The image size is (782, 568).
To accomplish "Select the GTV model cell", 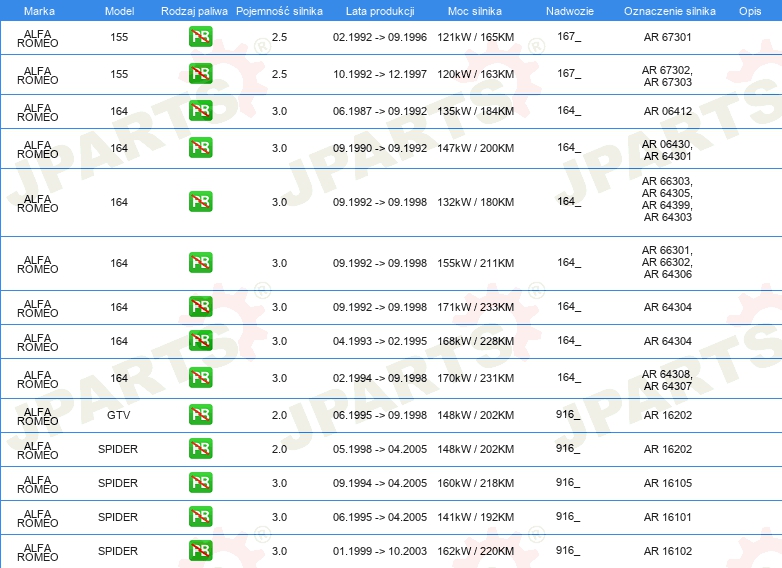I will coord(119,415).
